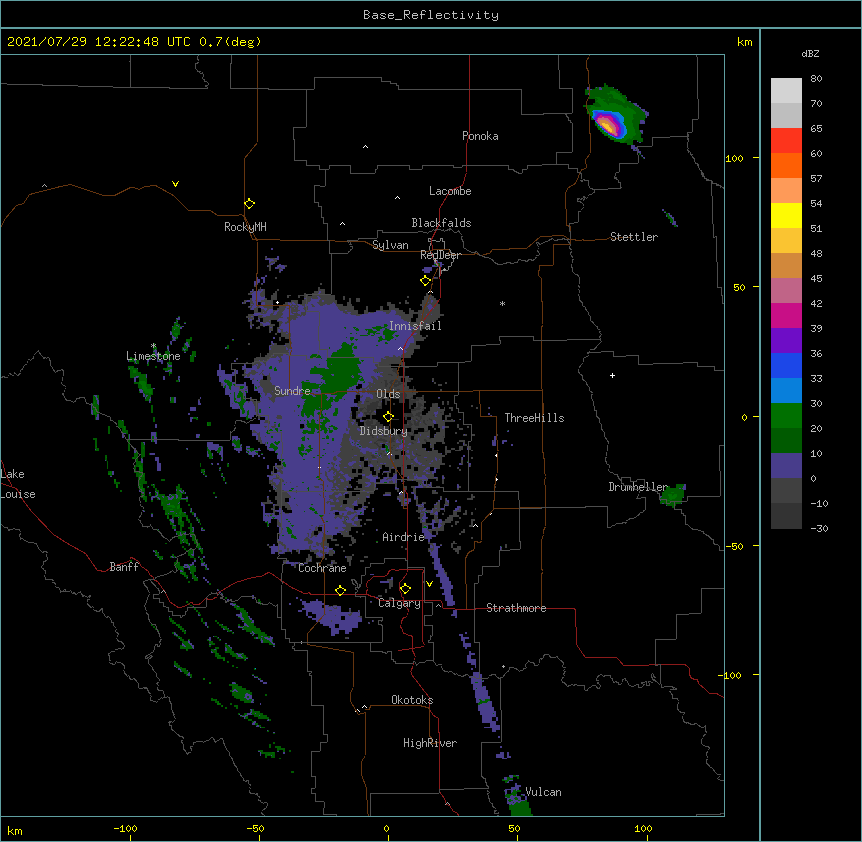This screenshot has width=862, height=842.
Task: Click the ThreeHills city label
Action: click(534, 418)
